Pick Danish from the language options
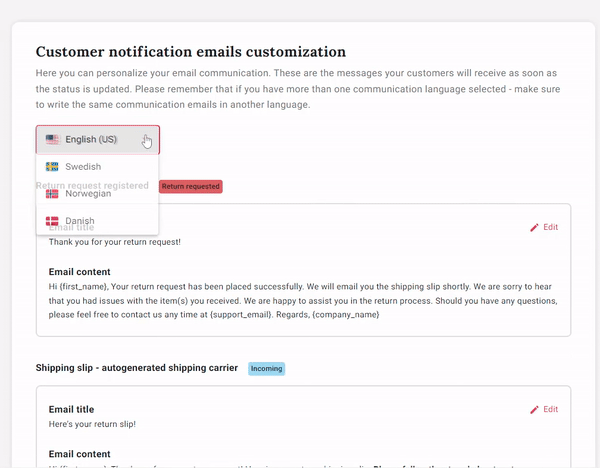Viewport: 600px width, 468px height. (x=97, y=221)
